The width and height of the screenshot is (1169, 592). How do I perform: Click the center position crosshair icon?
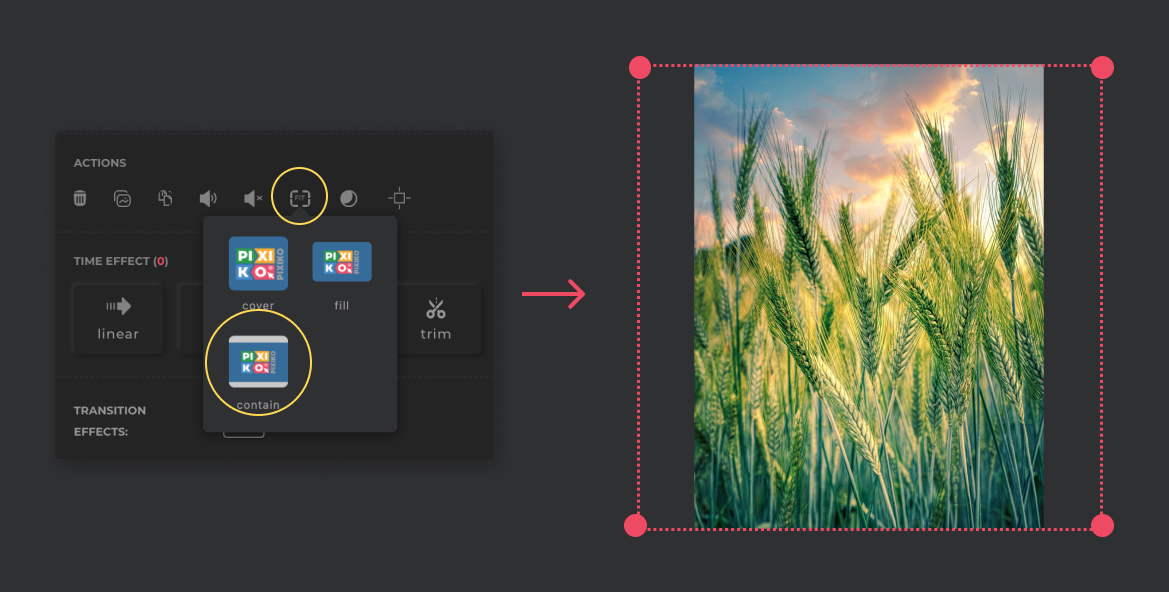click(400, 198)
